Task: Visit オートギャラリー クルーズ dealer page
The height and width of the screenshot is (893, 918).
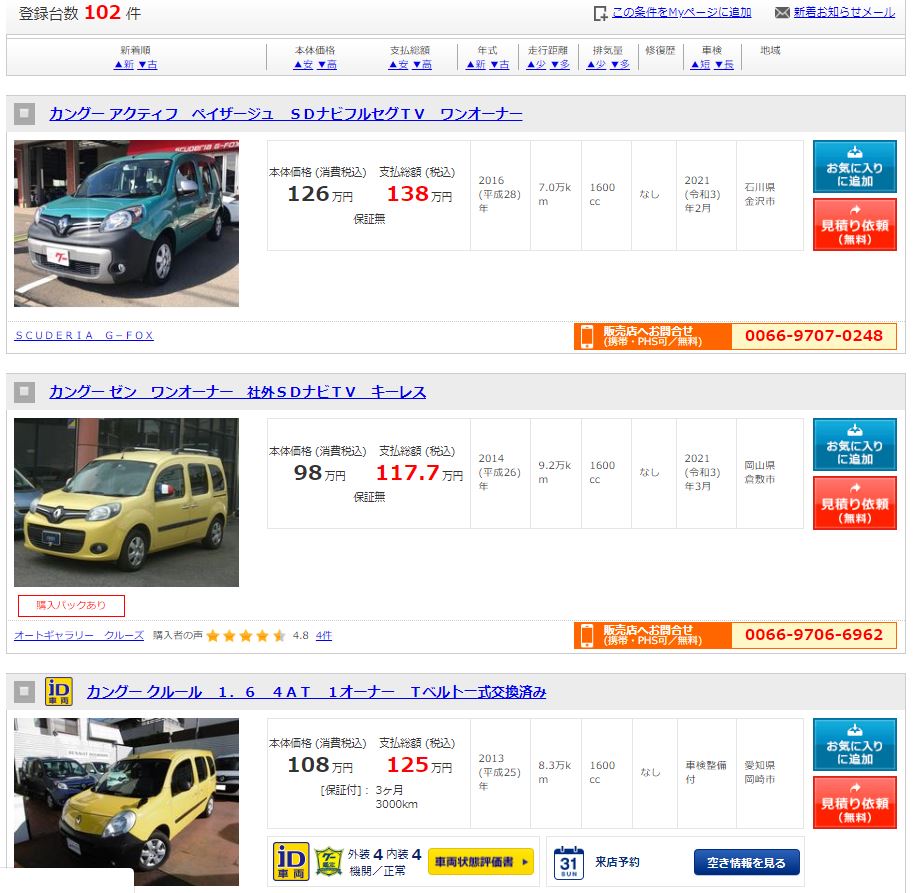Action: (x=79, y=635)
